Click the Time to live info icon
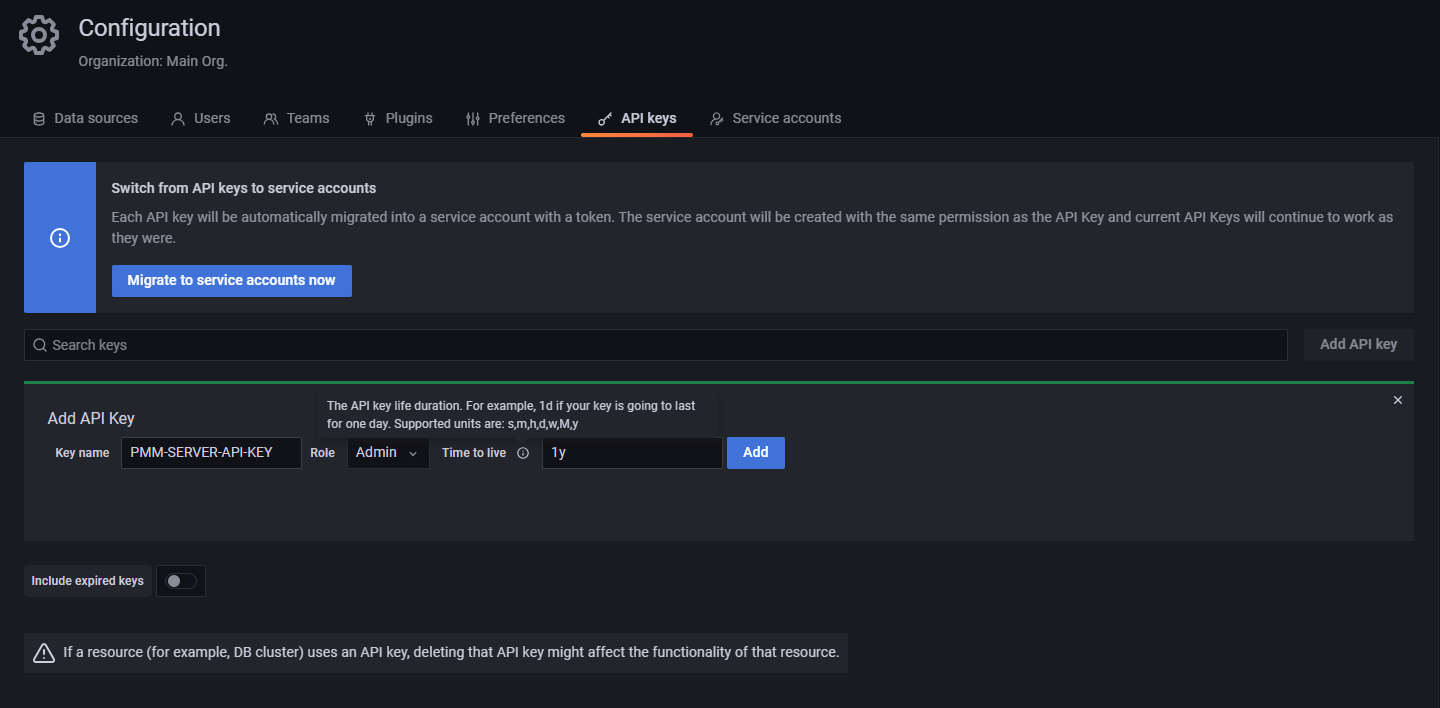The height and width of the screenshot is (708, 1440). coord(523,452)
